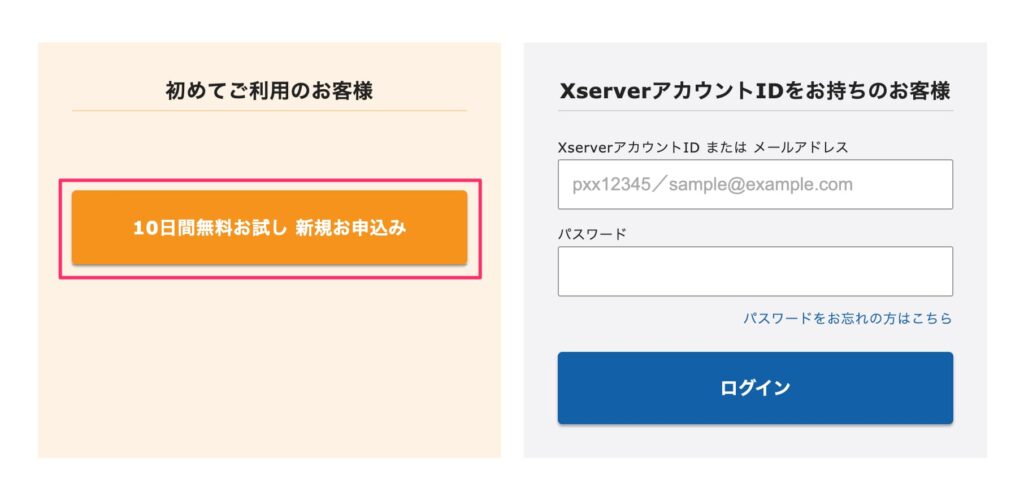Screen dimensions: 1024x501
Task: Click the divider line under 初めてご利用のお客様
Action: pyautogui.click(x=270, y=110)
